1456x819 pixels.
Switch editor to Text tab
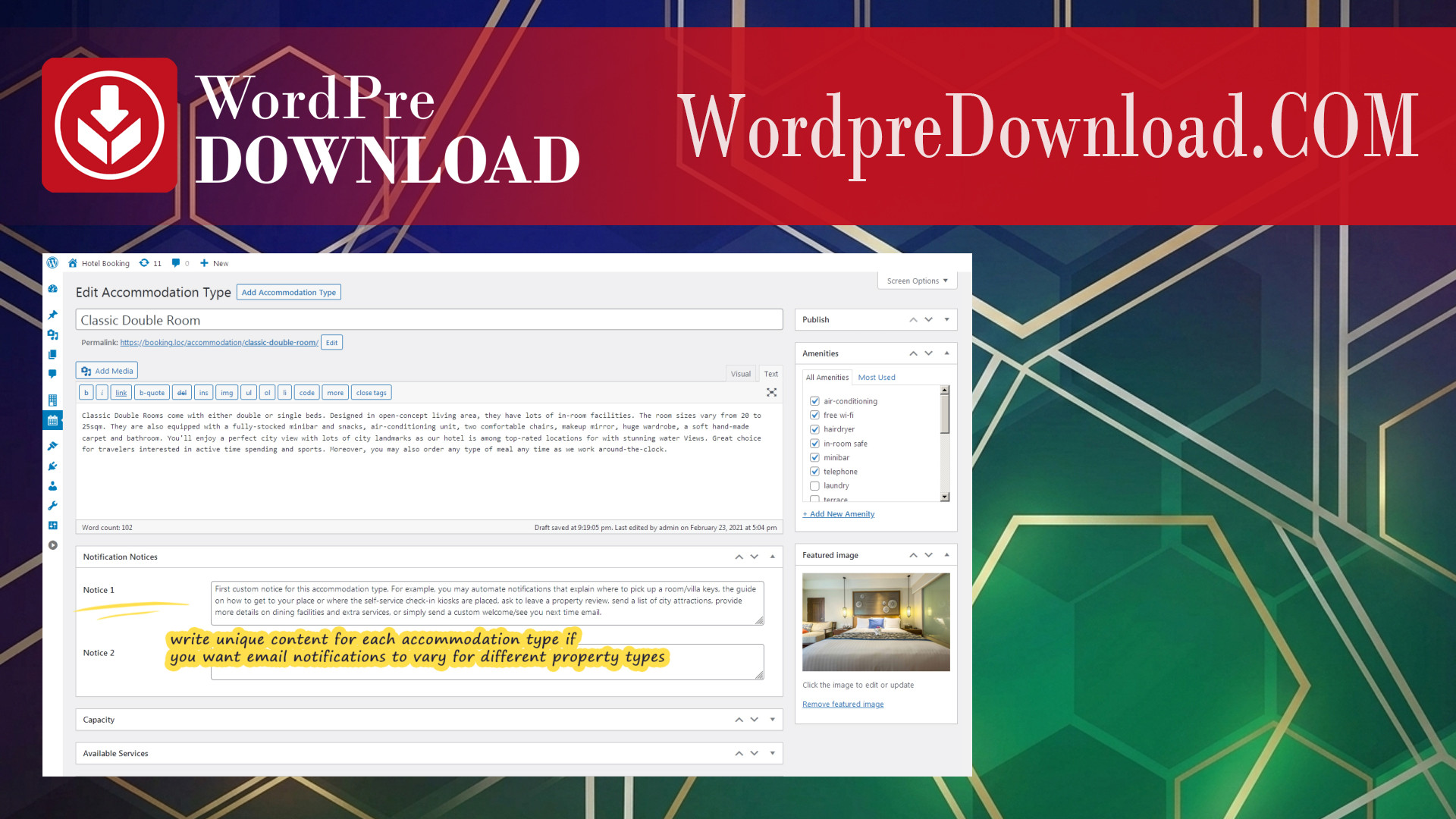pos(770,374)
